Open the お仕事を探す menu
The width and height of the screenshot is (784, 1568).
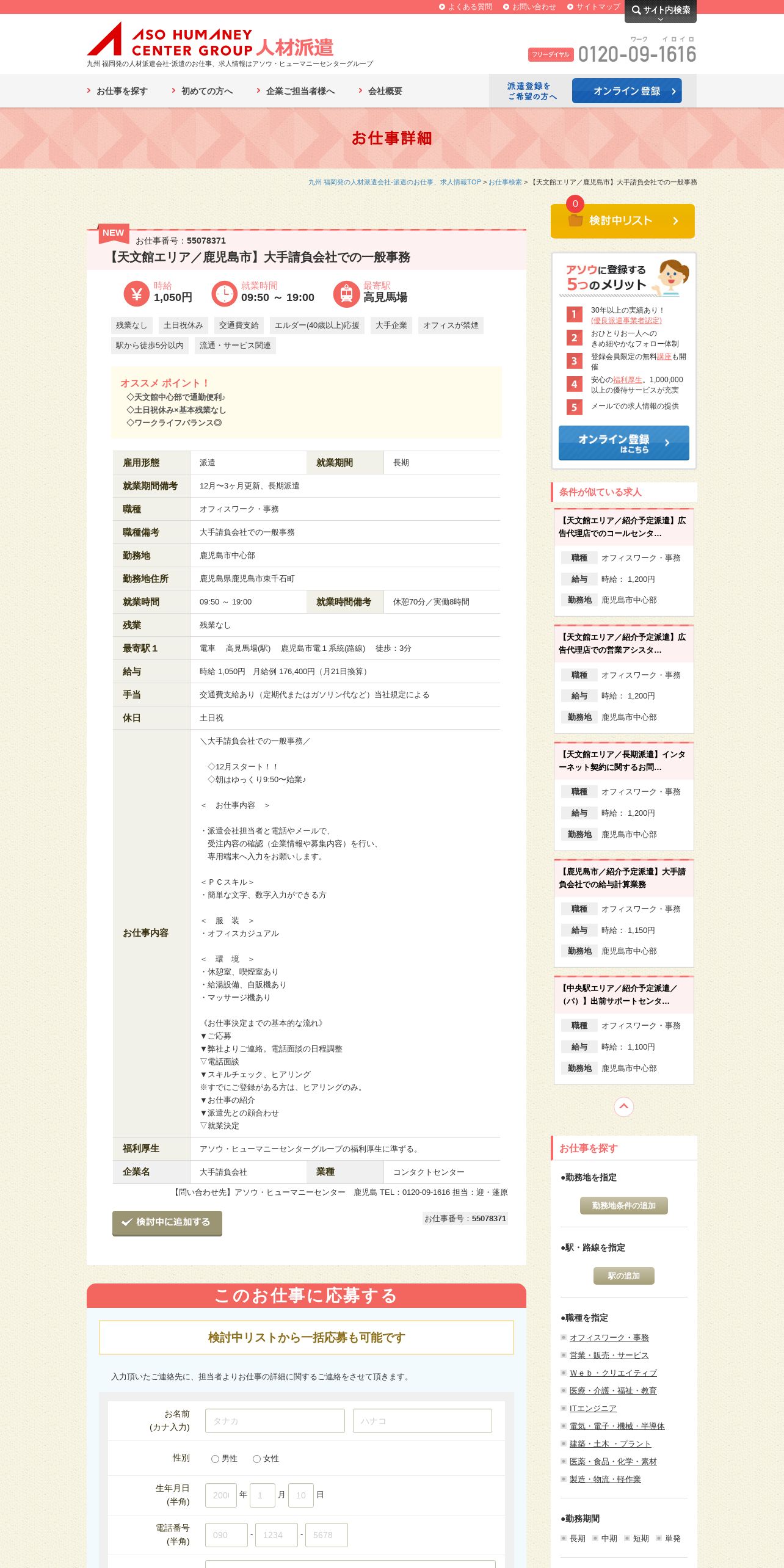pyautogui.click(x=117, y=91)
